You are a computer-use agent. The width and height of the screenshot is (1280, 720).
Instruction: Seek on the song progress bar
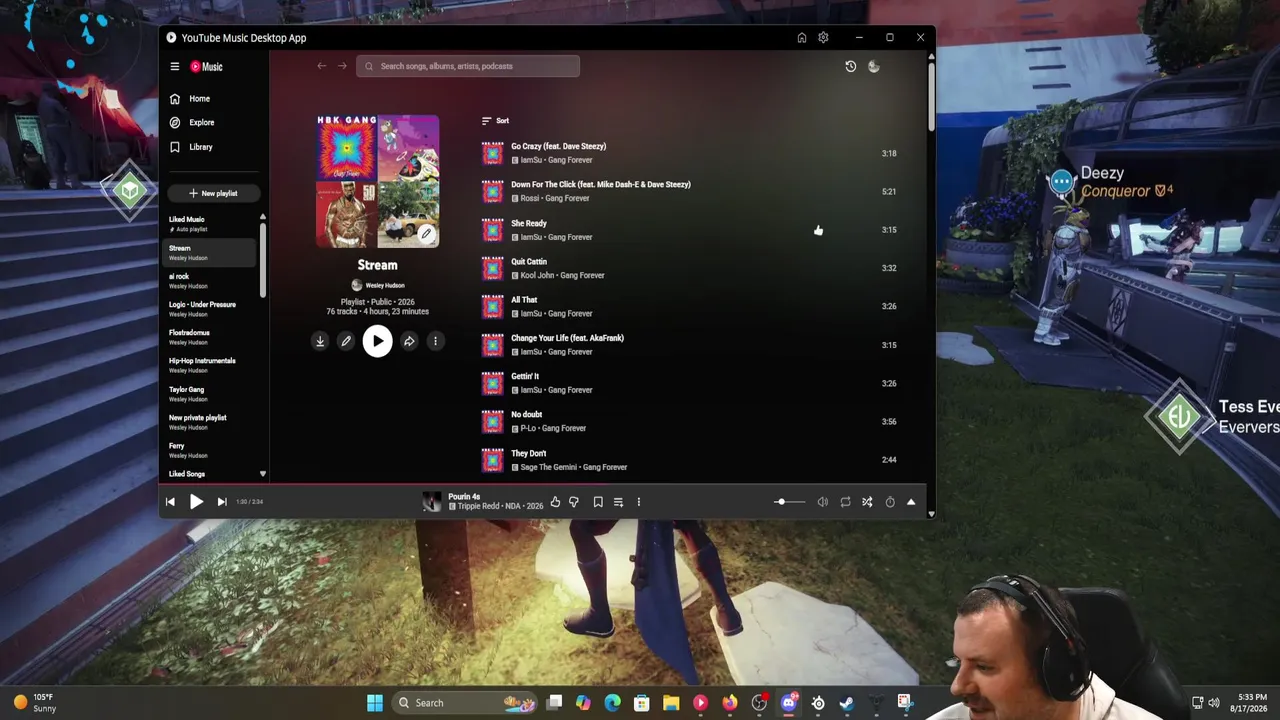[x=543, y=486]
